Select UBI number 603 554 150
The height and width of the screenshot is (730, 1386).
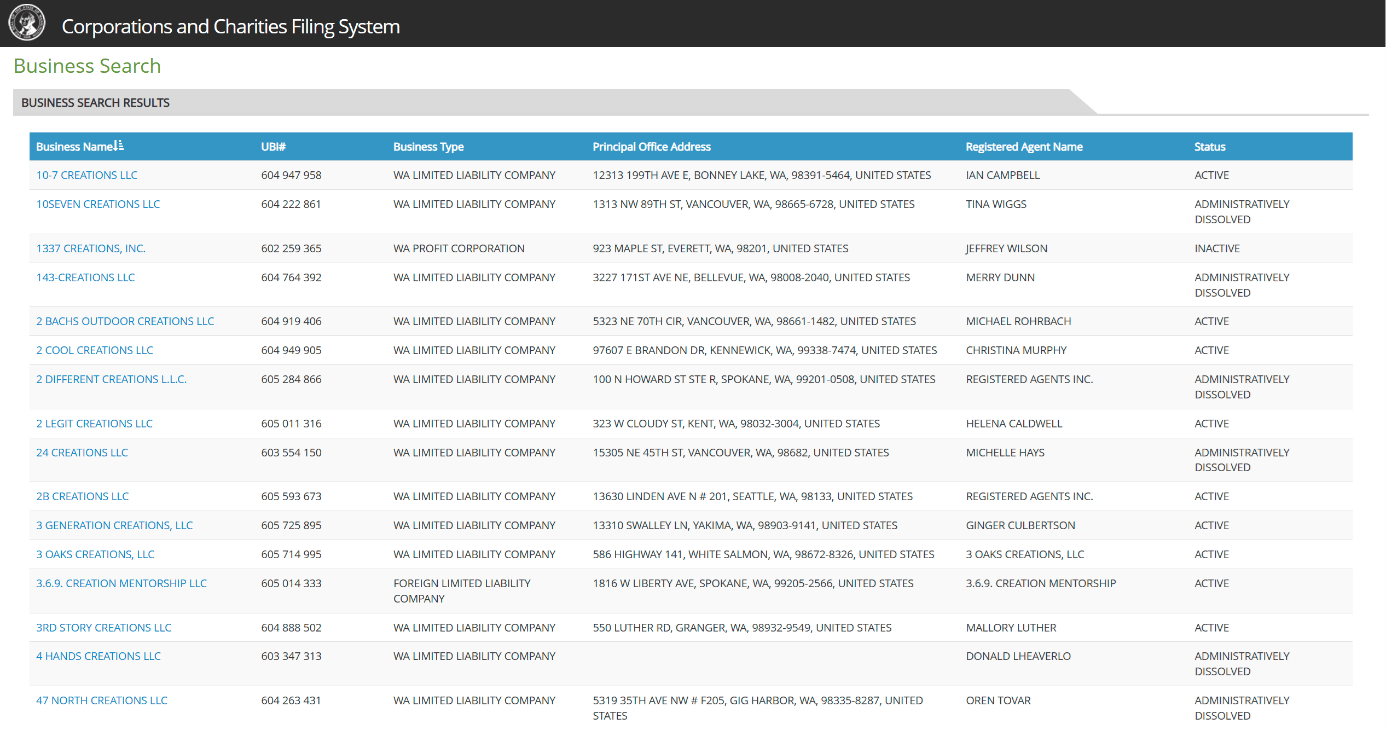coord(291,452)
